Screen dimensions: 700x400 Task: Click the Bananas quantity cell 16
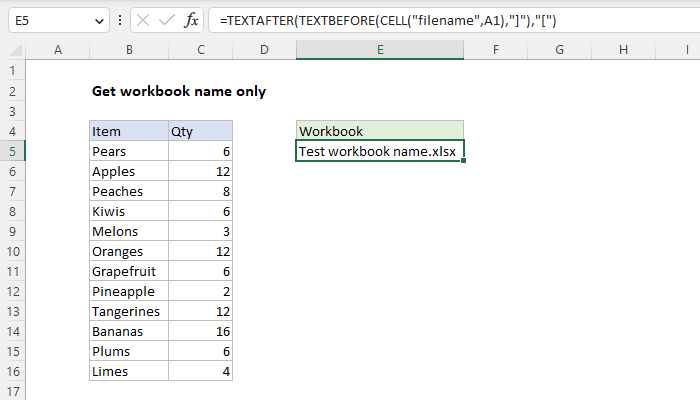tap(200, 331)
